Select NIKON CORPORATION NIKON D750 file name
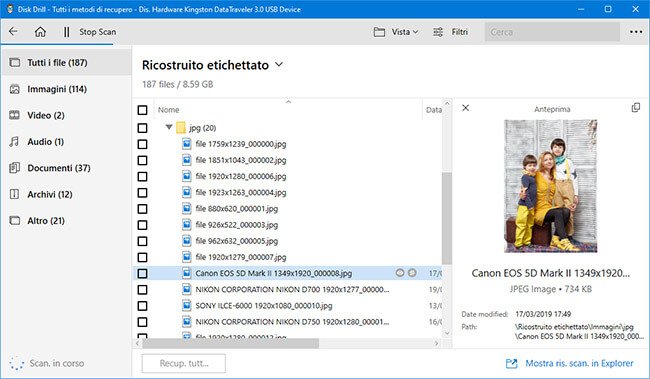The height and width of the screenshot is (379, 650). [x=292, y=322]
